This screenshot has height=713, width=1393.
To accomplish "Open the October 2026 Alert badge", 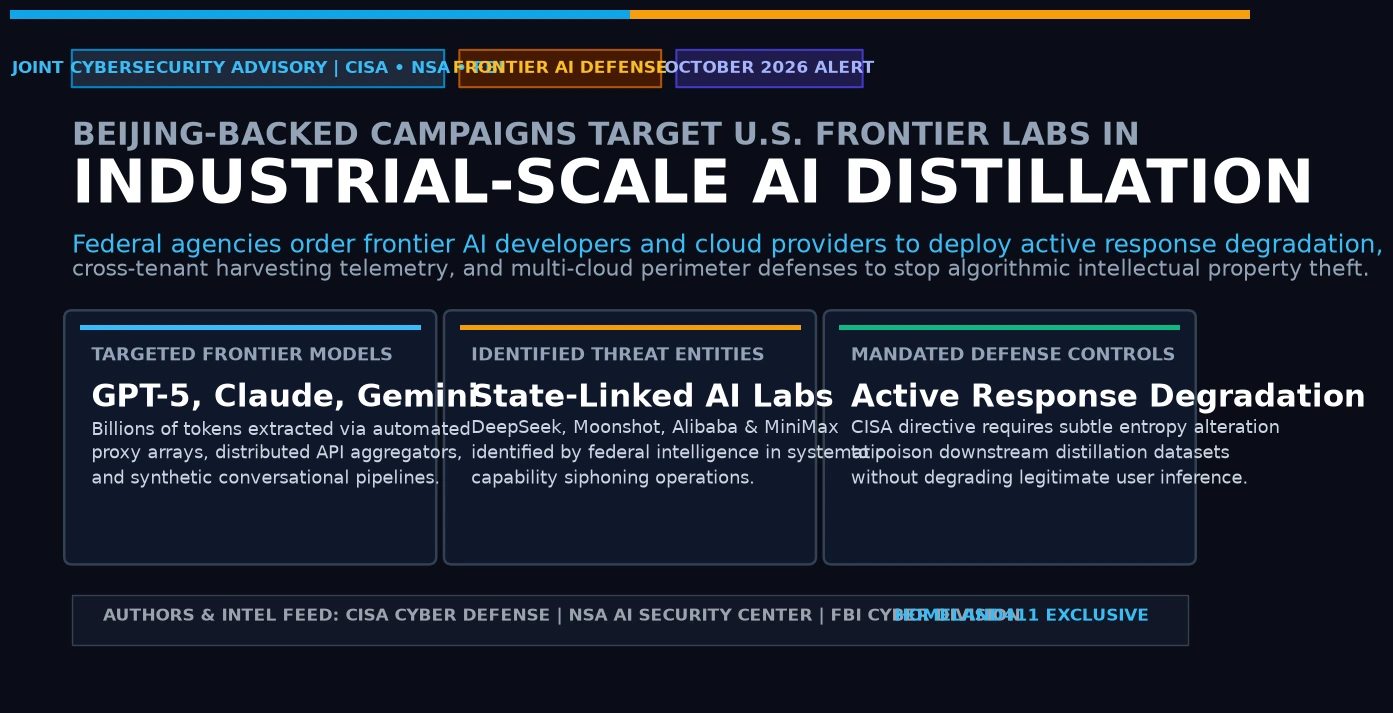I will [769, 68].
